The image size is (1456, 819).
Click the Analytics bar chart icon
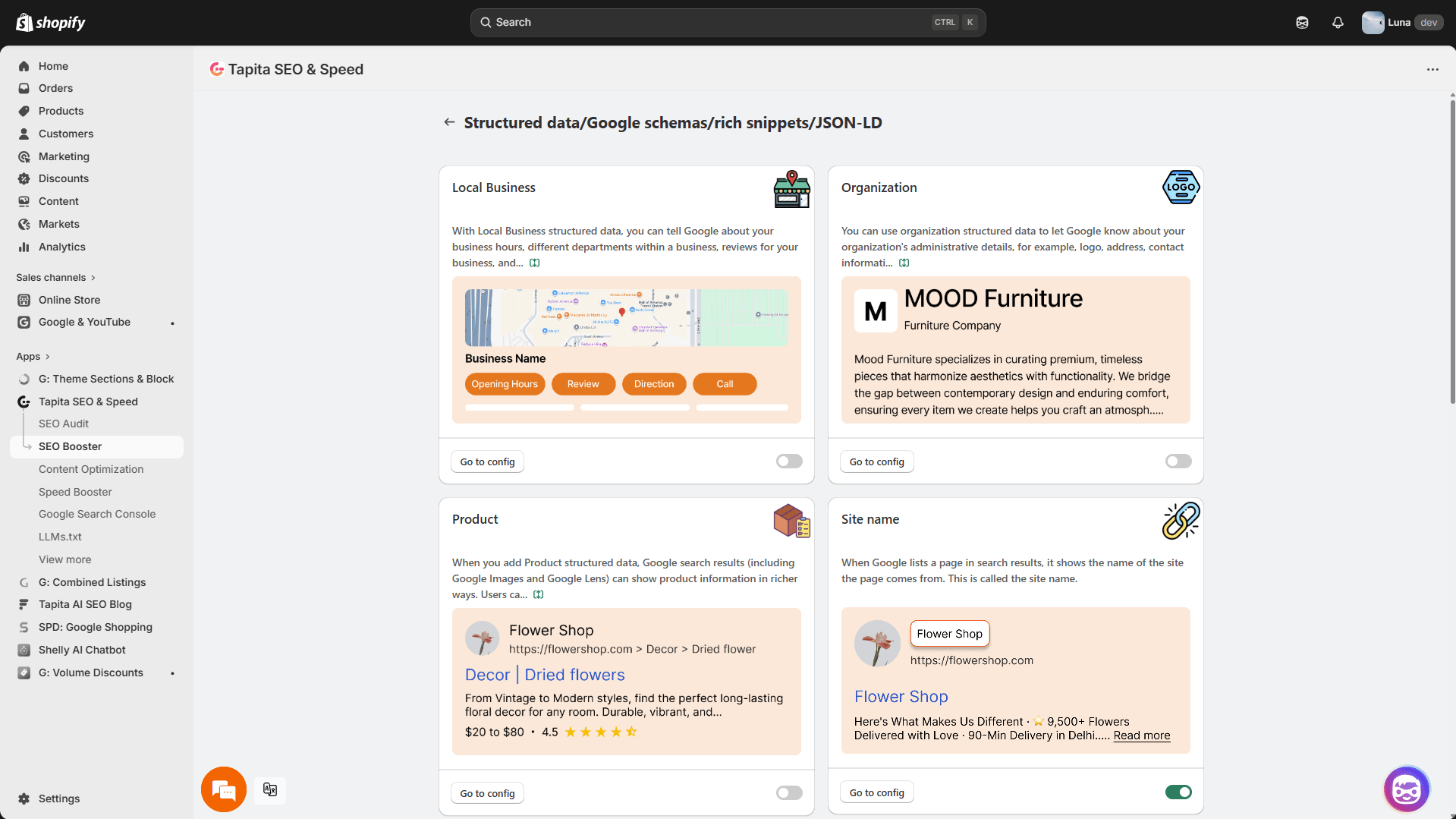24,247
